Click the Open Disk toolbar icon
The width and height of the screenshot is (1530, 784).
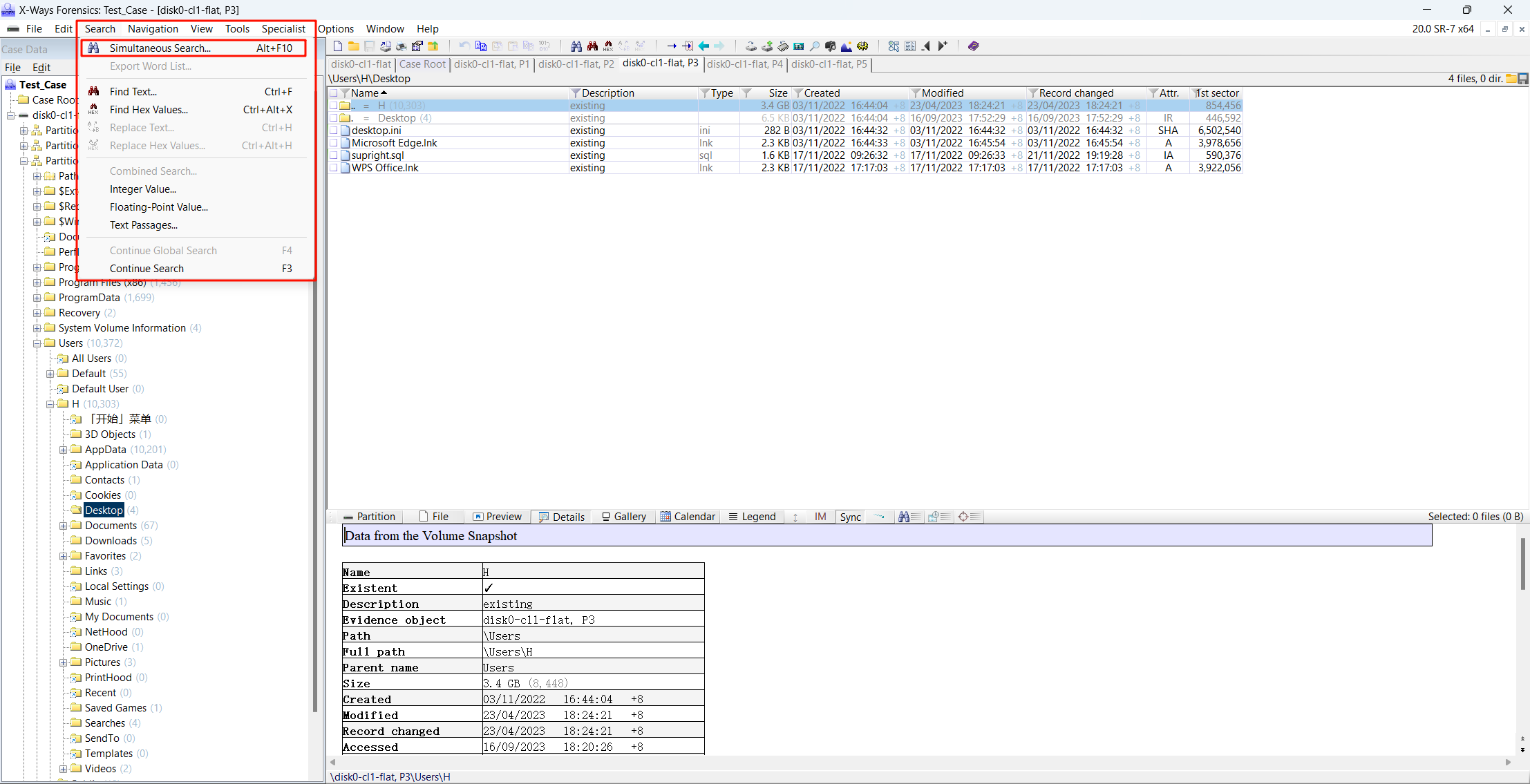(x=386, y=46)
